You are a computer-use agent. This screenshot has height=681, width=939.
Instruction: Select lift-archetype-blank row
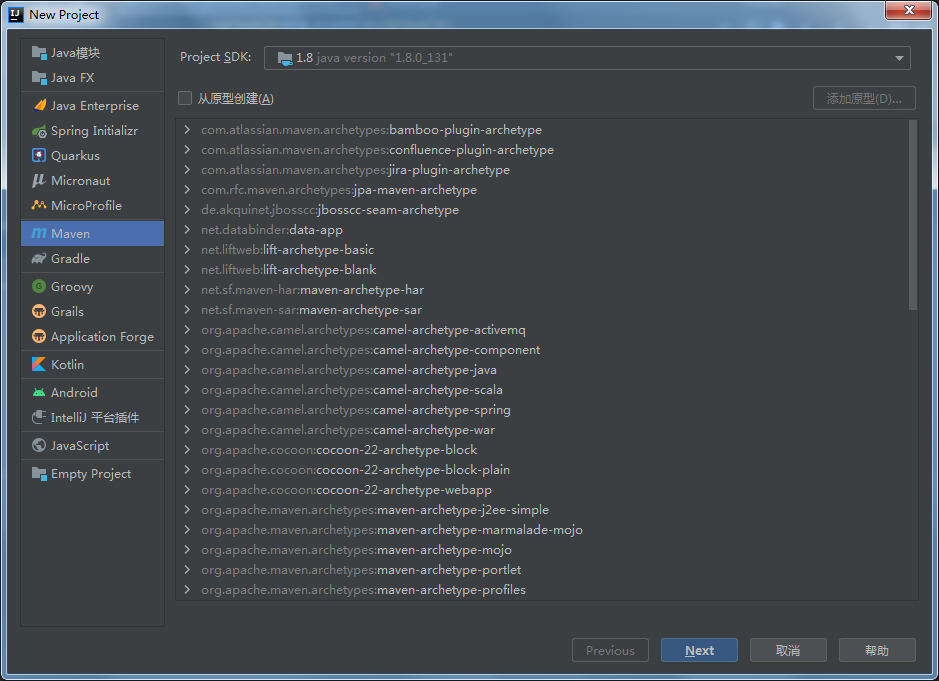542,270
